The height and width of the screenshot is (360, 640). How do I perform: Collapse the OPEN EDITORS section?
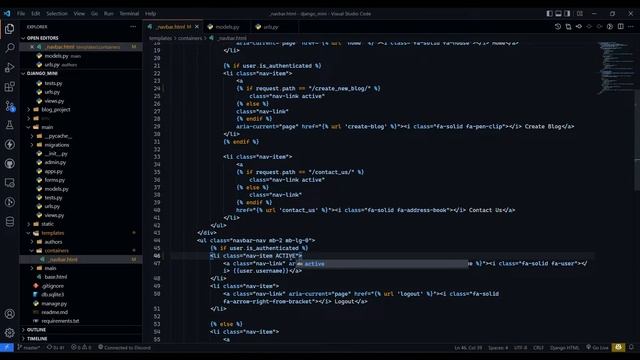42,38
